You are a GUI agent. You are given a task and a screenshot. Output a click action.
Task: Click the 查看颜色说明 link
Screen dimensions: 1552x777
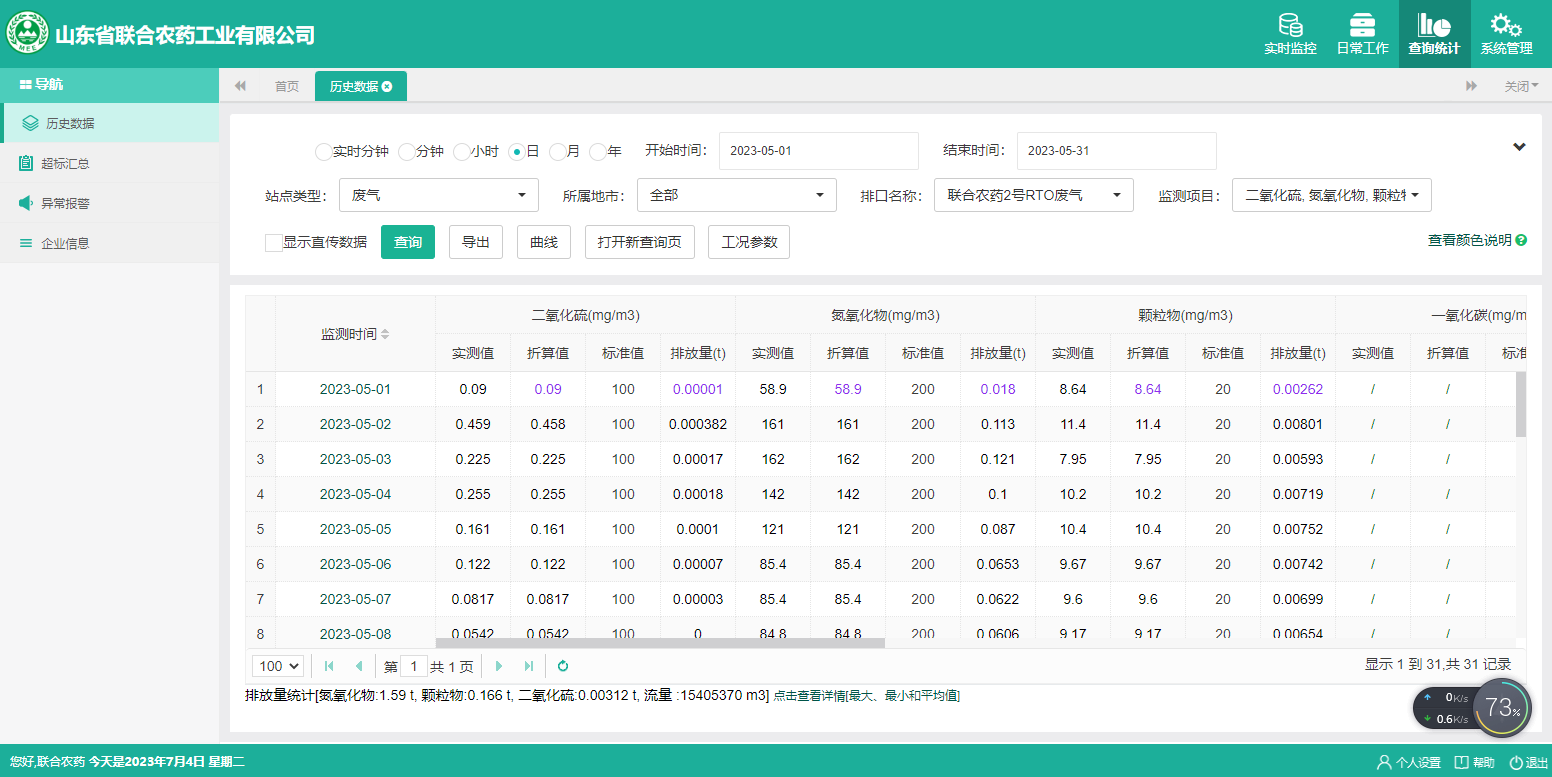[1470, 240]
